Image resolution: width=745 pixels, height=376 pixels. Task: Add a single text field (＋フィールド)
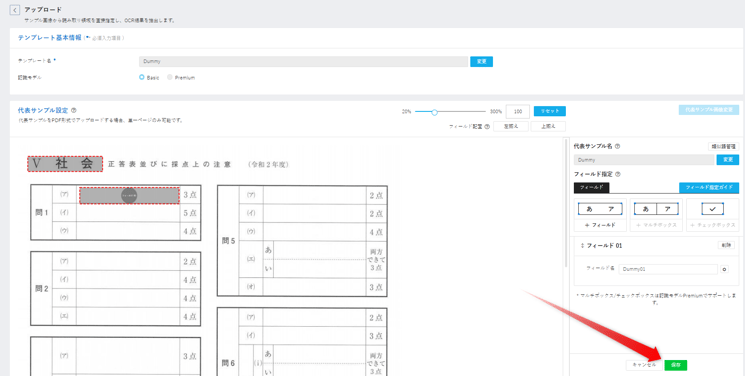tap(600, 215)
